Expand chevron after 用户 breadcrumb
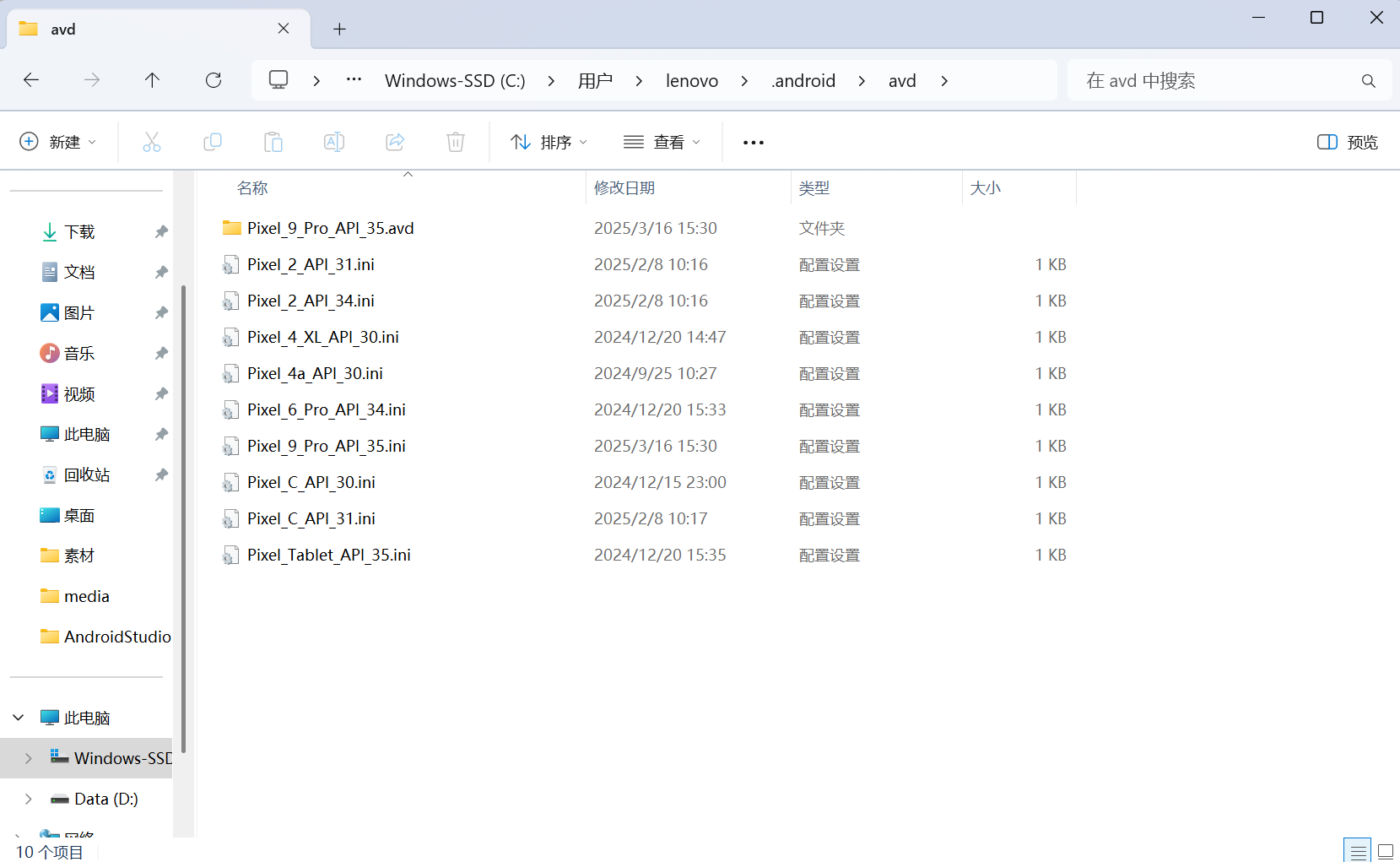The height and width of the screenshot is (862, 1400). (x=639, y=81)
